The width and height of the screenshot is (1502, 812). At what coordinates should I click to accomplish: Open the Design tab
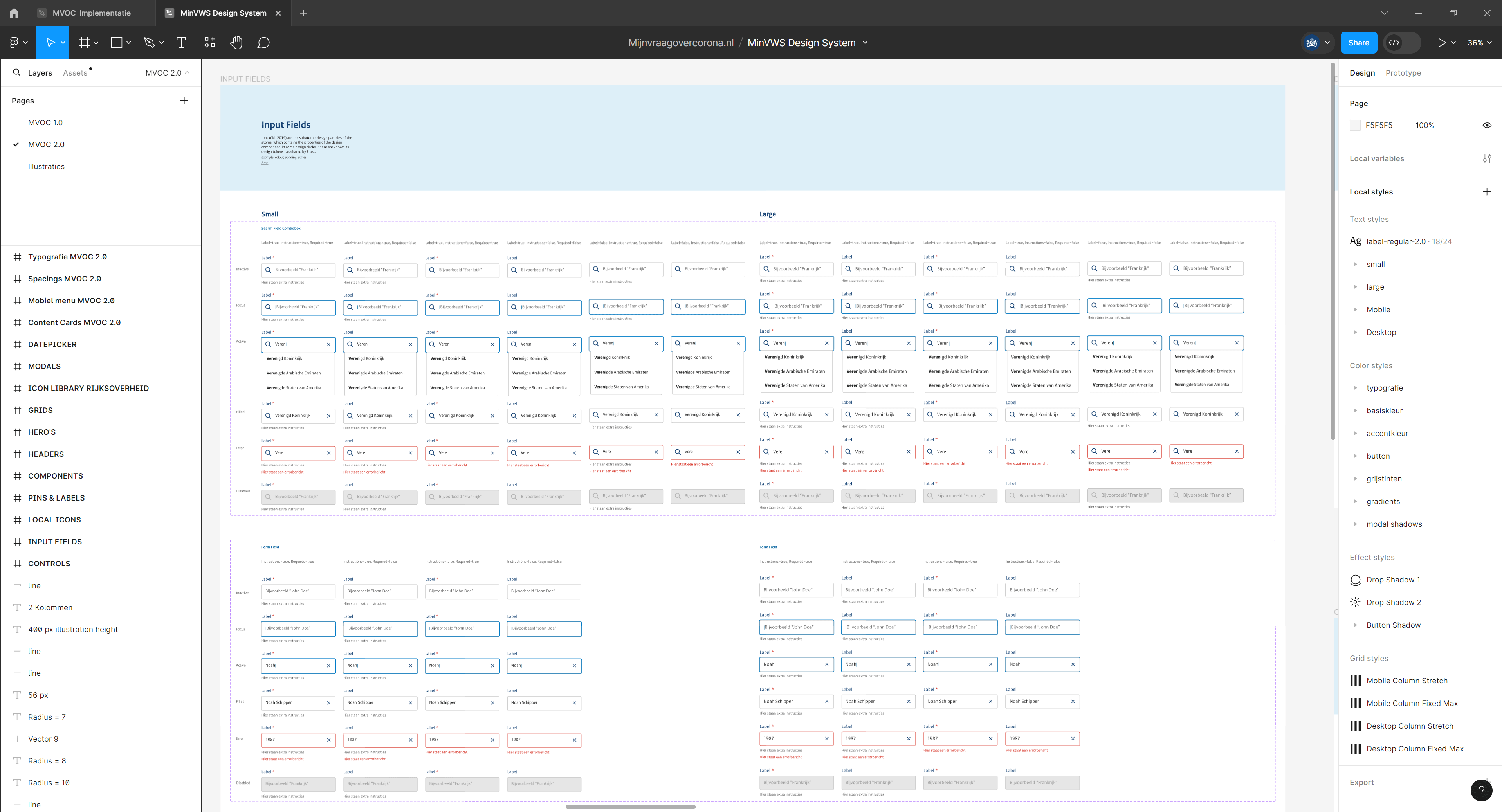tap(1362, 73)
